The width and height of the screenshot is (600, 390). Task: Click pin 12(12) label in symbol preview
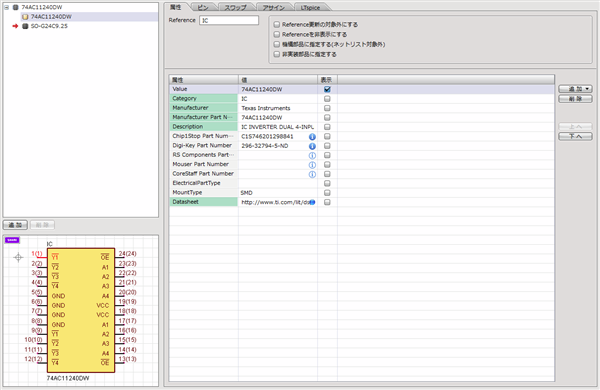tap(33, 359)
